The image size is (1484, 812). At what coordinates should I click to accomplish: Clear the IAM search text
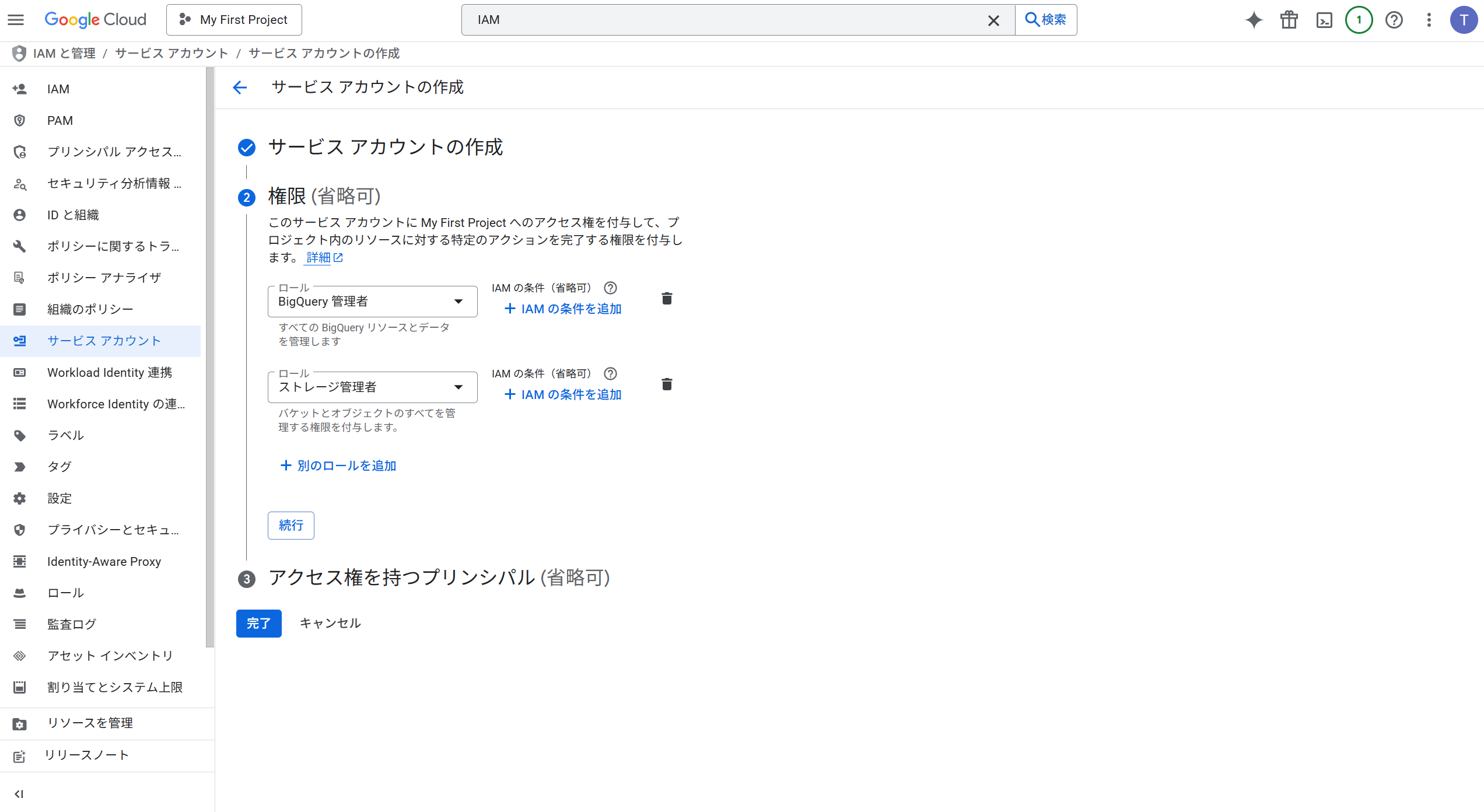coord(993,20)
